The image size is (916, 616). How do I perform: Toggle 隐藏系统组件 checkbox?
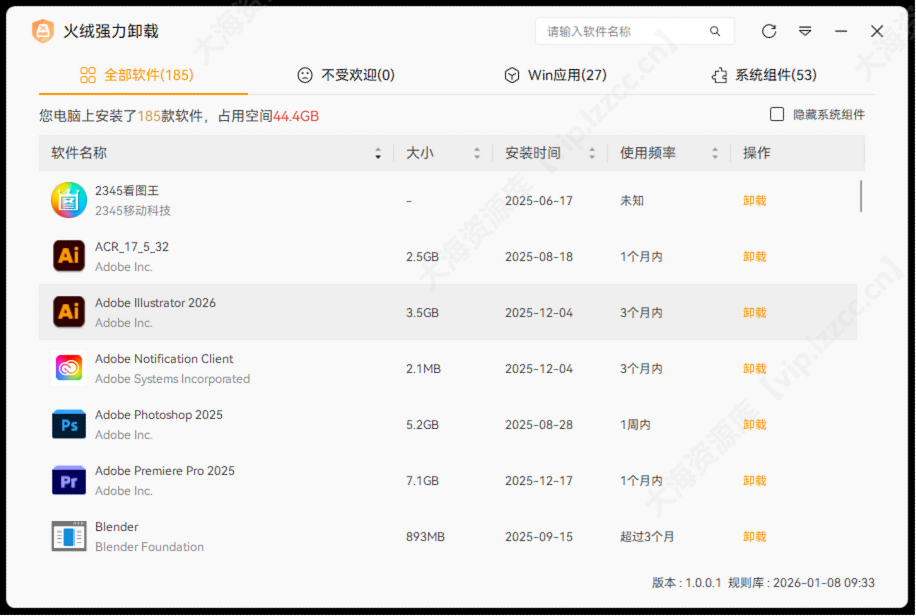tap(776, 114)
